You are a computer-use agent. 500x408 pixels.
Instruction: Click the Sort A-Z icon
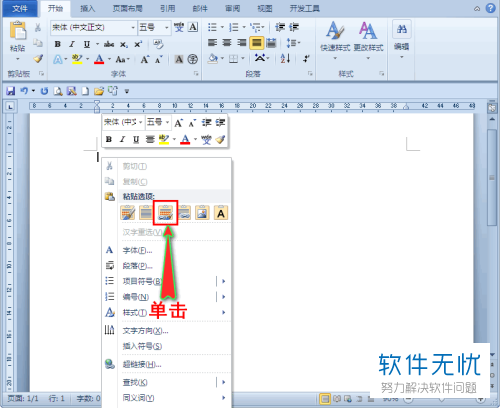click(x=285, y=59)
